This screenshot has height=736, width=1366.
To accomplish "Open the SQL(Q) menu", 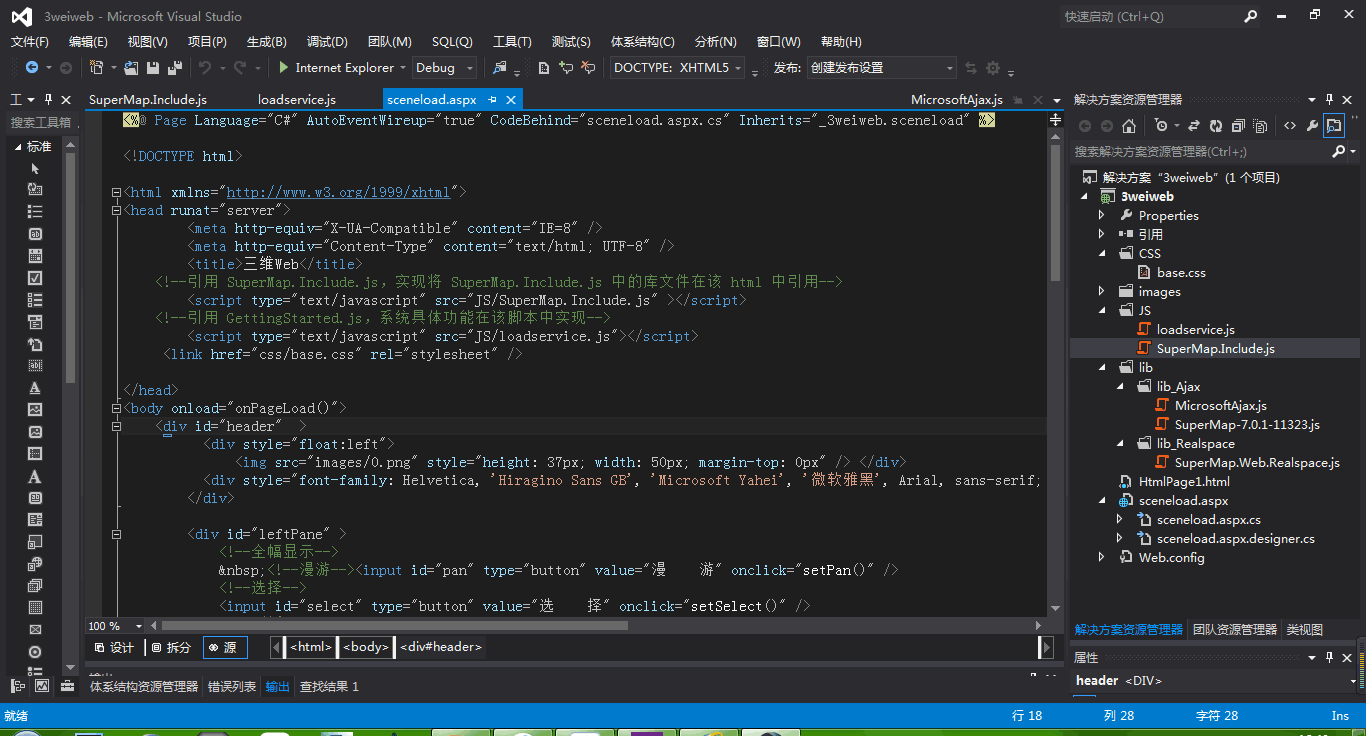I will click(x=452, y=42).
